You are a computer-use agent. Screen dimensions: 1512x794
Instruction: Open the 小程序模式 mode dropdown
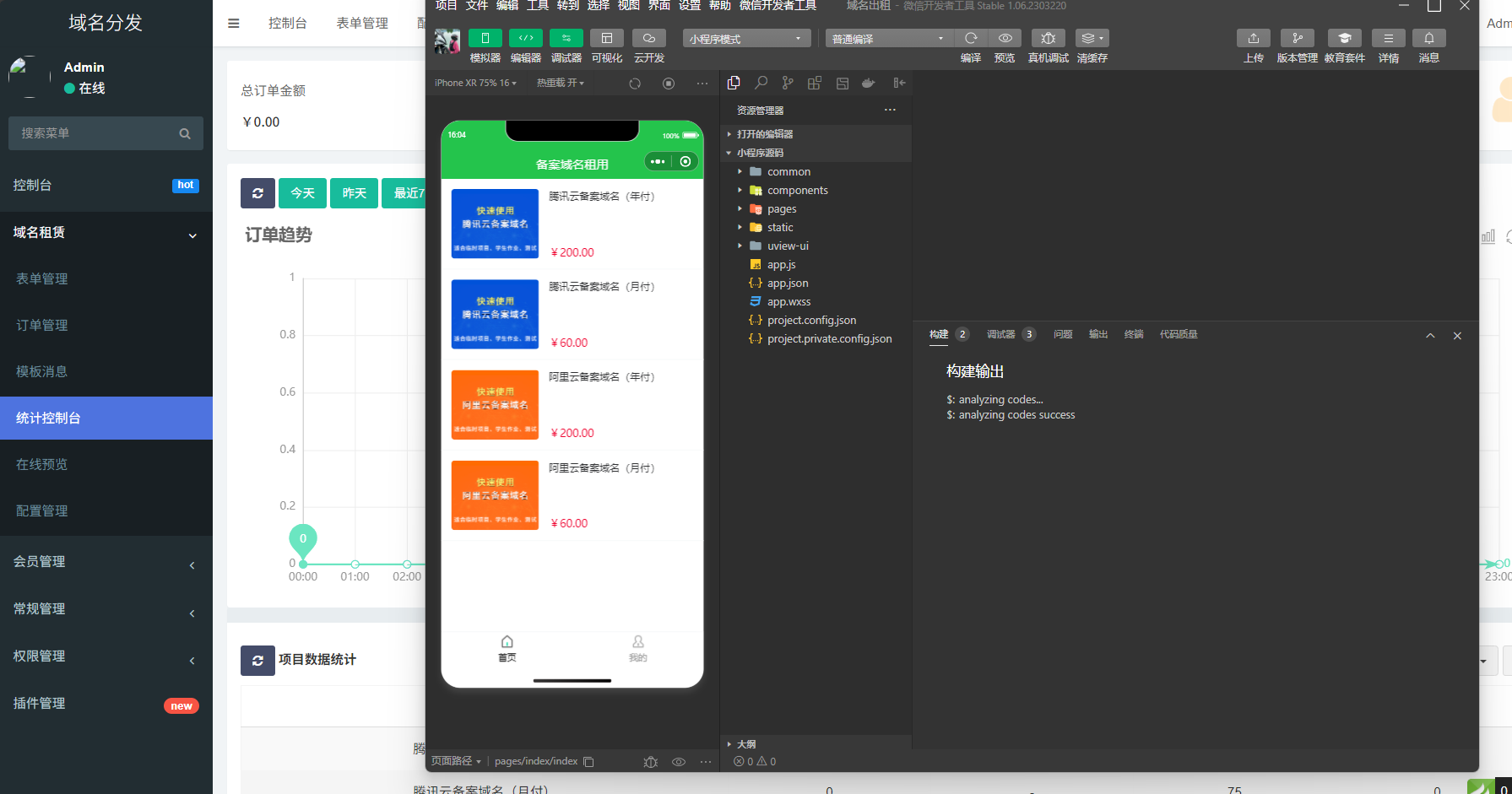tap(745, 39)
